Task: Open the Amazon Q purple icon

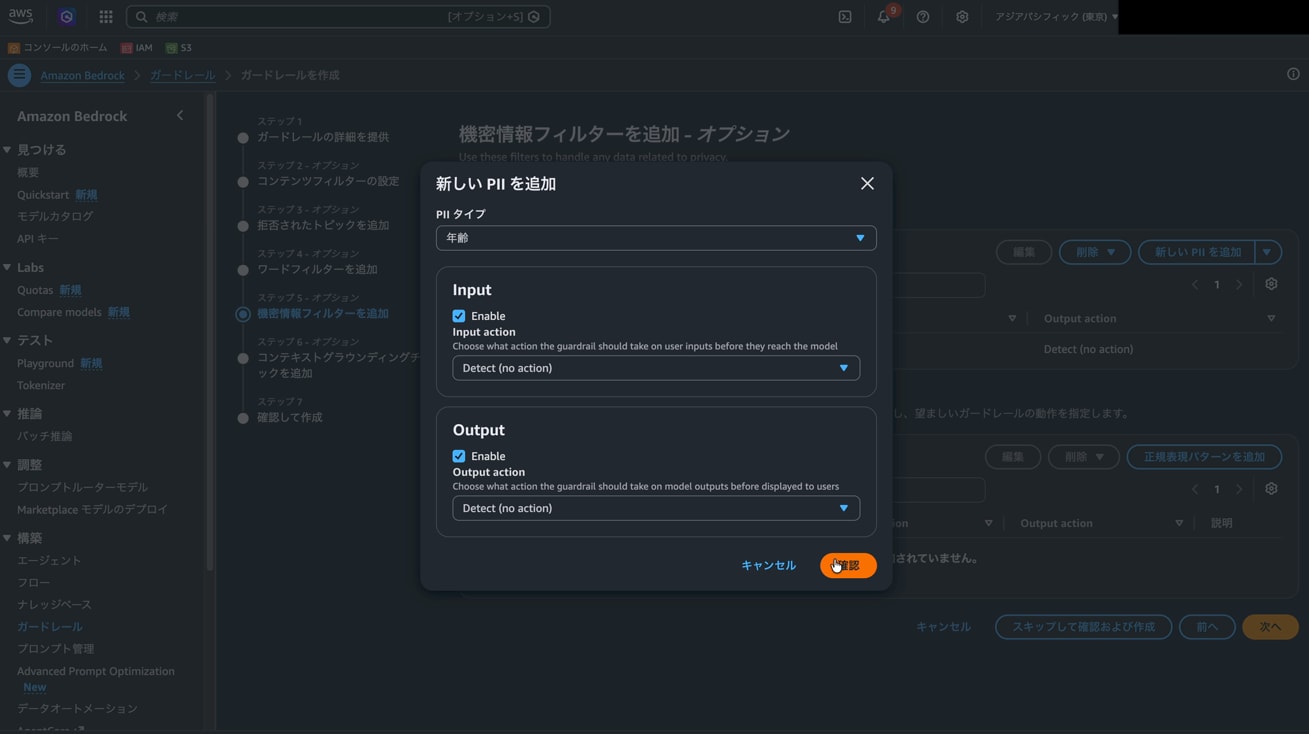Action: pyautogui.click(x=66, y=17)
